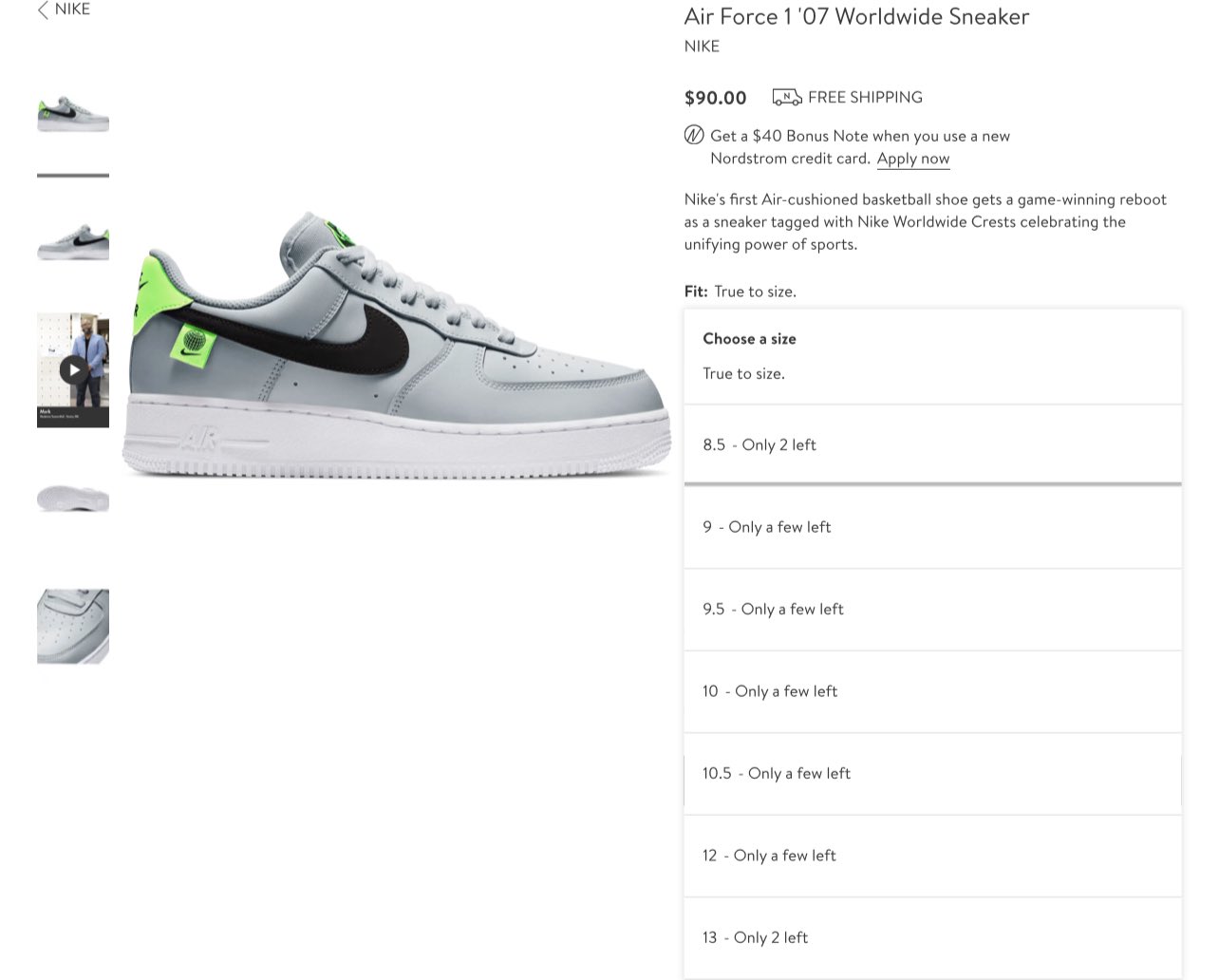Choose size 9 from list

tap(933, 527)
